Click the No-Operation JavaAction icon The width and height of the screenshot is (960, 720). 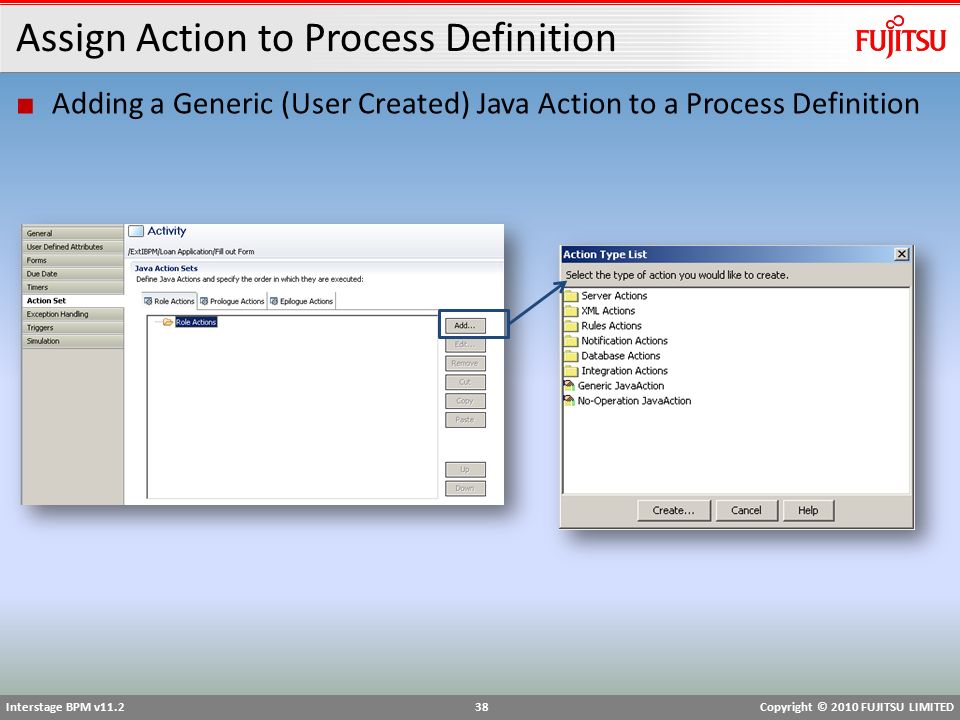tap(569, 400)
